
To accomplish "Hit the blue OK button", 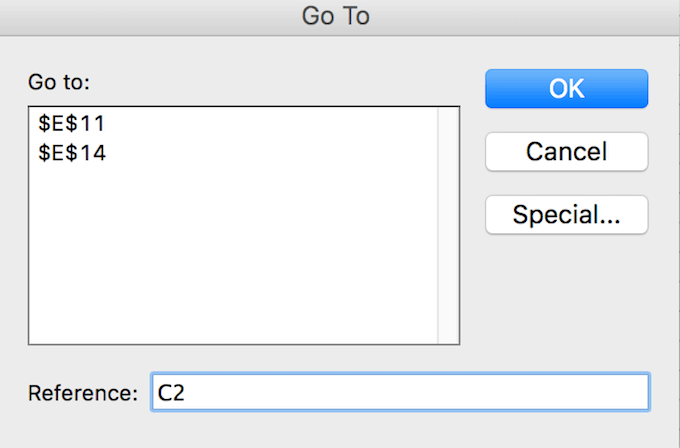I will click(566, 88).
